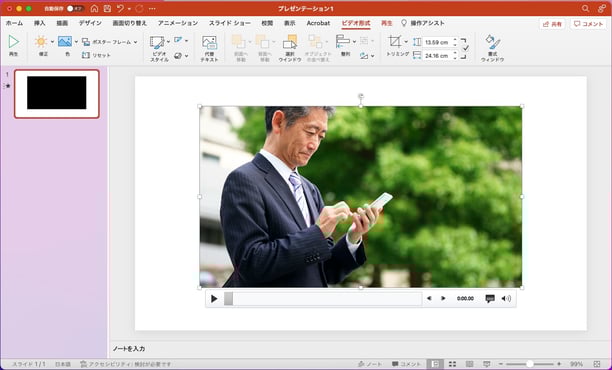Image resolution: width=612 pixels, height=370 pixels.
Task: Expand the Color (色) dropdown arrow
Action: click(76, 42)
